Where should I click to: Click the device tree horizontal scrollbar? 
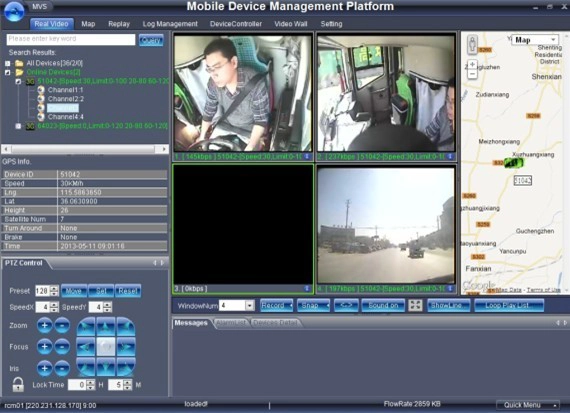[x=85, y=149]
